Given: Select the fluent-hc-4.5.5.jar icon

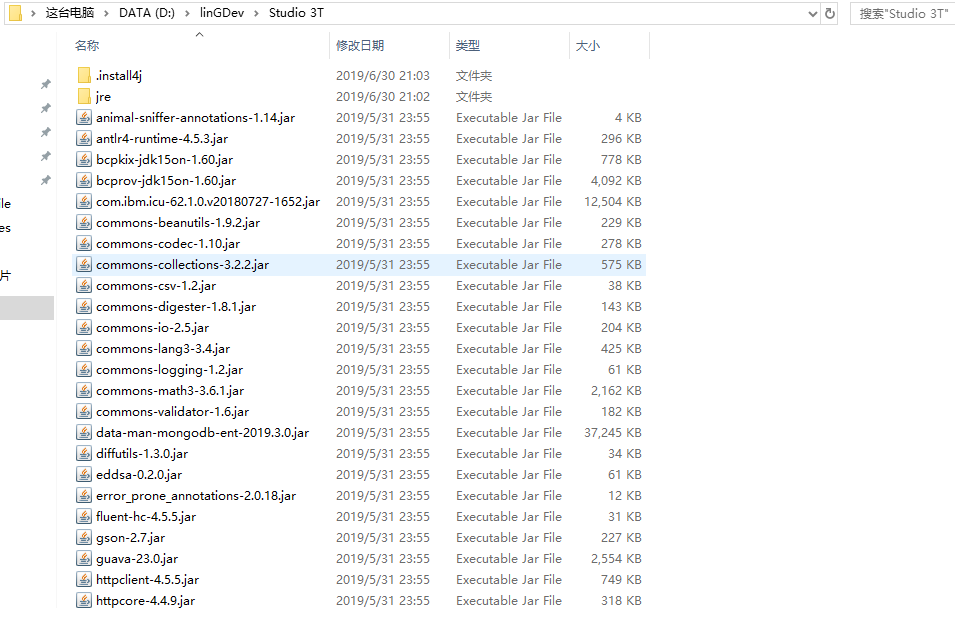Looking at the screenshot, I should [84, 517].
